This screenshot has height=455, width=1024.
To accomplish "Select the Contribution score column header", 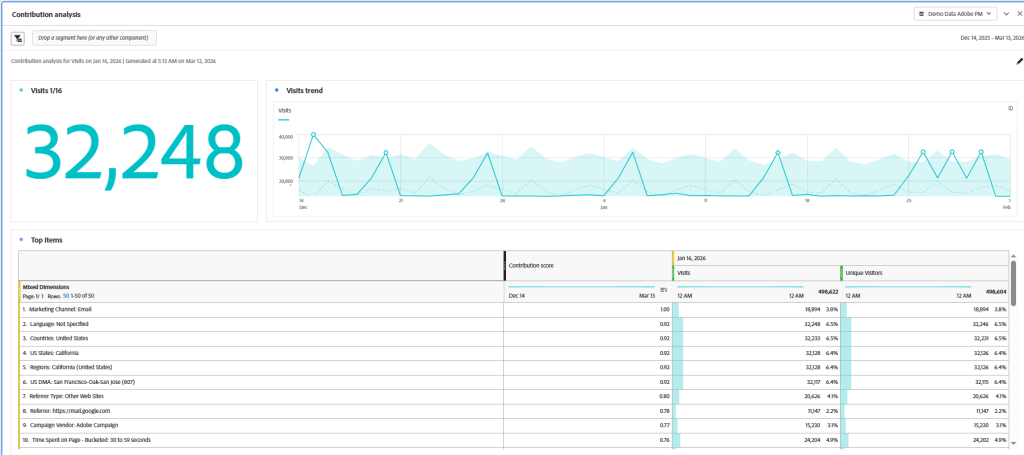I will [x=532, y=265].
